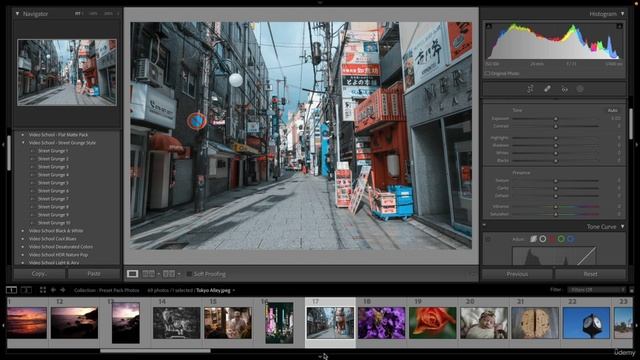Collapse the Tone Curve panel
The width and height of the screenshot is (640, 360).
[x=622, y=226]
